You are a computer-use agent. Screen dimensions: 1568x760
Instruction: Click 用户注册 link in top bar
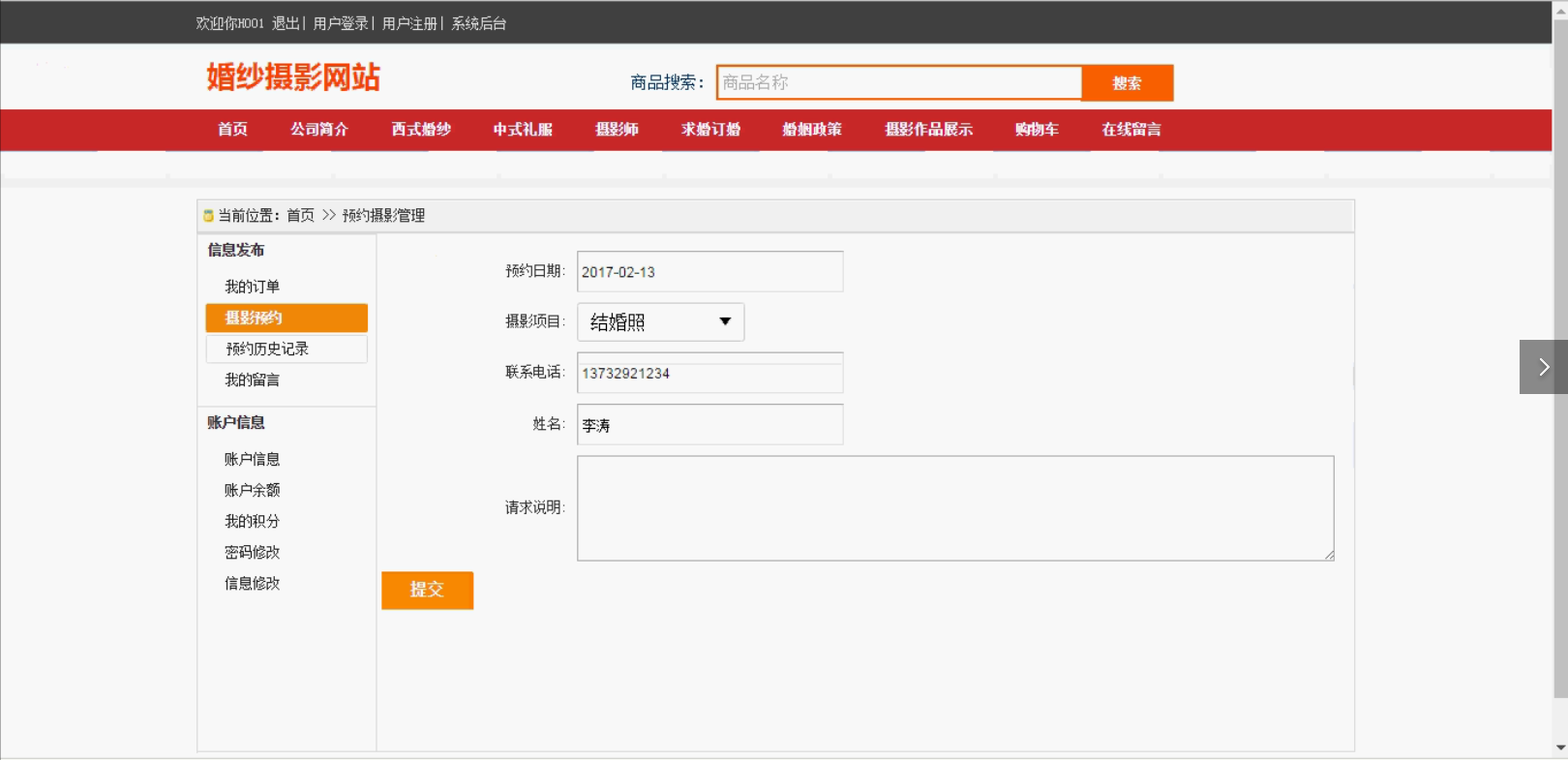pos(409,23)
